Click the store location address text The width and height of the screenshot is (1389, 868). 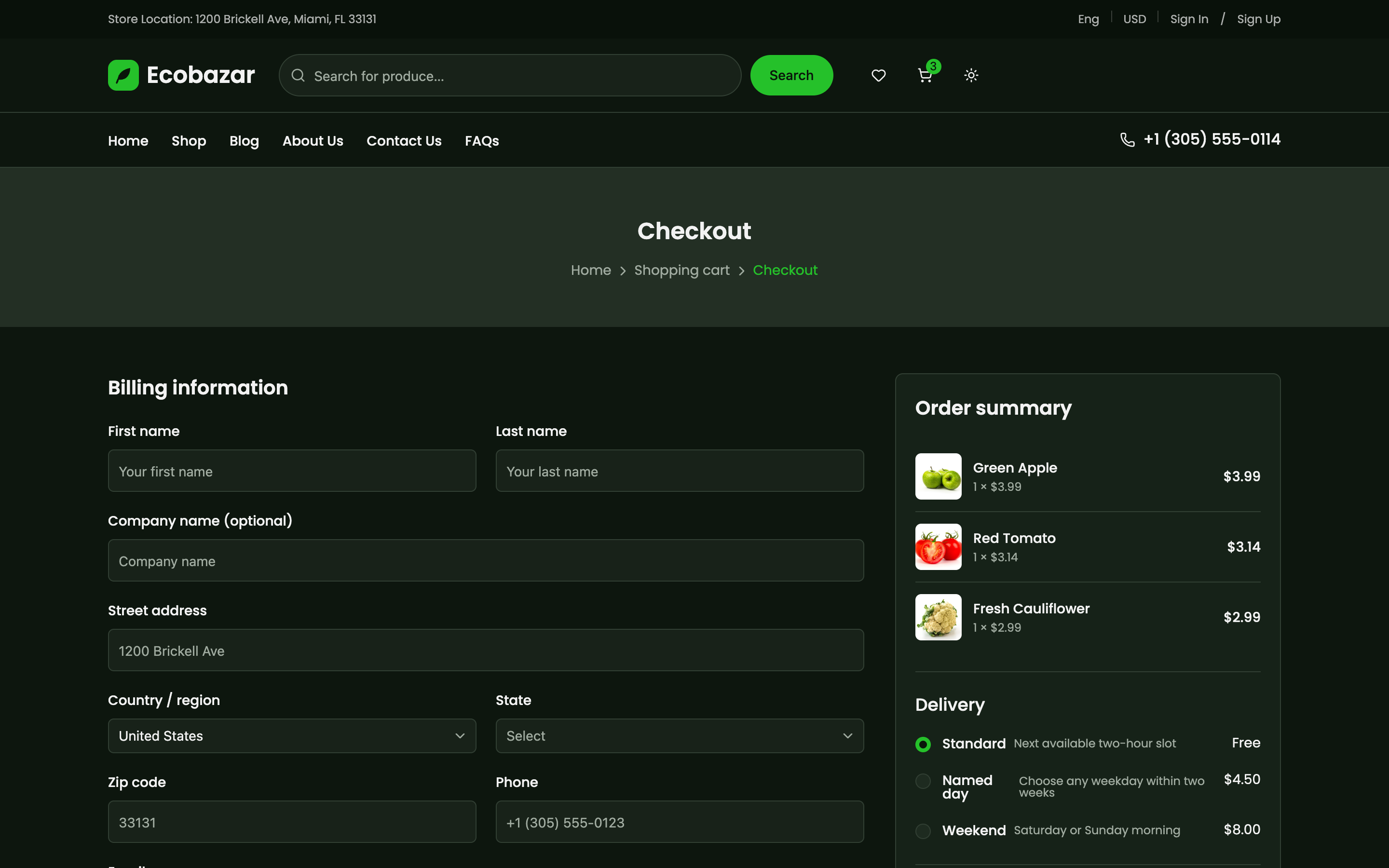242,19
